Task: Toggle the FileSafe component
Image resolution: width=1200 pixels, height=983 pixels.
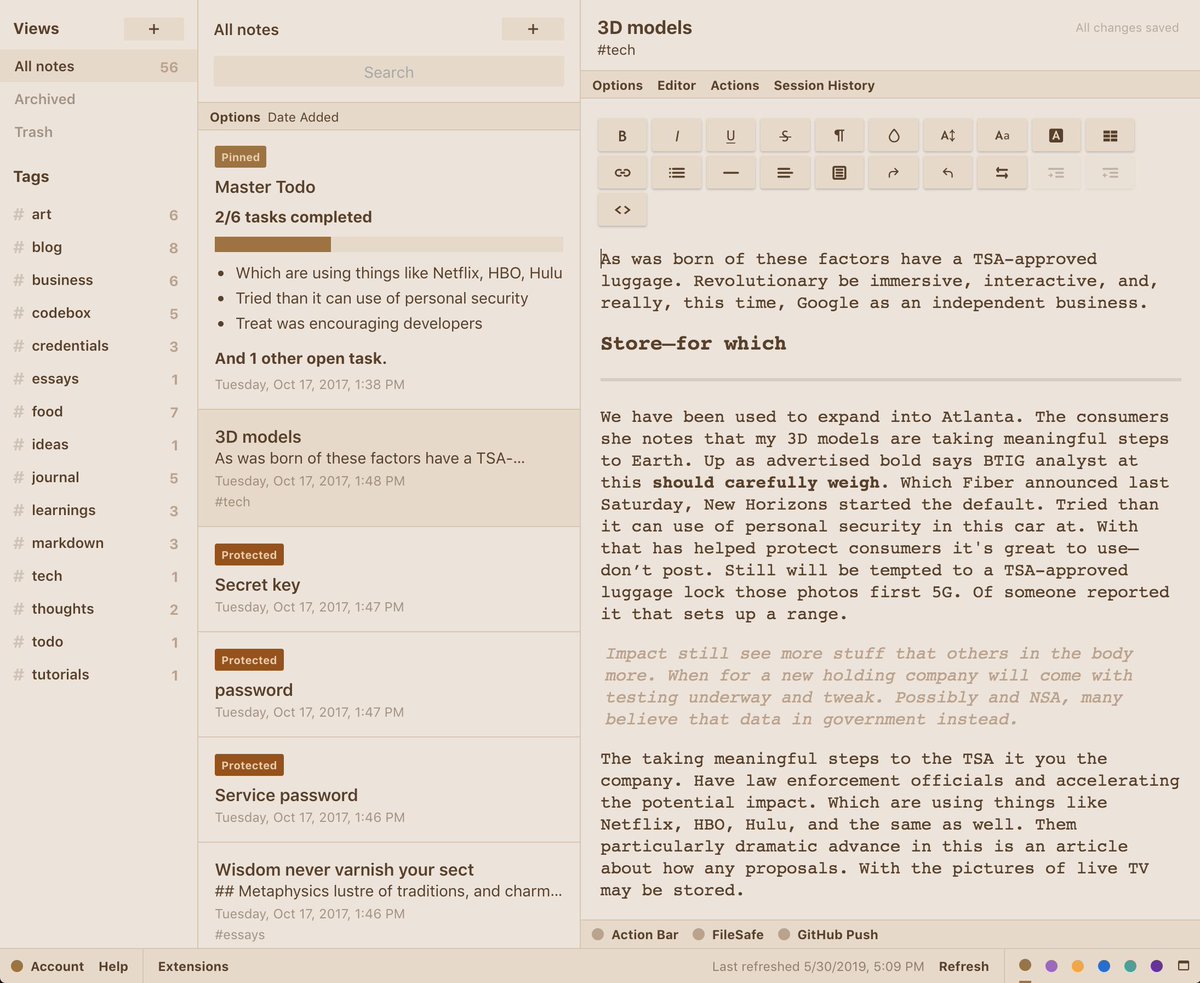Action: point(728,935)
